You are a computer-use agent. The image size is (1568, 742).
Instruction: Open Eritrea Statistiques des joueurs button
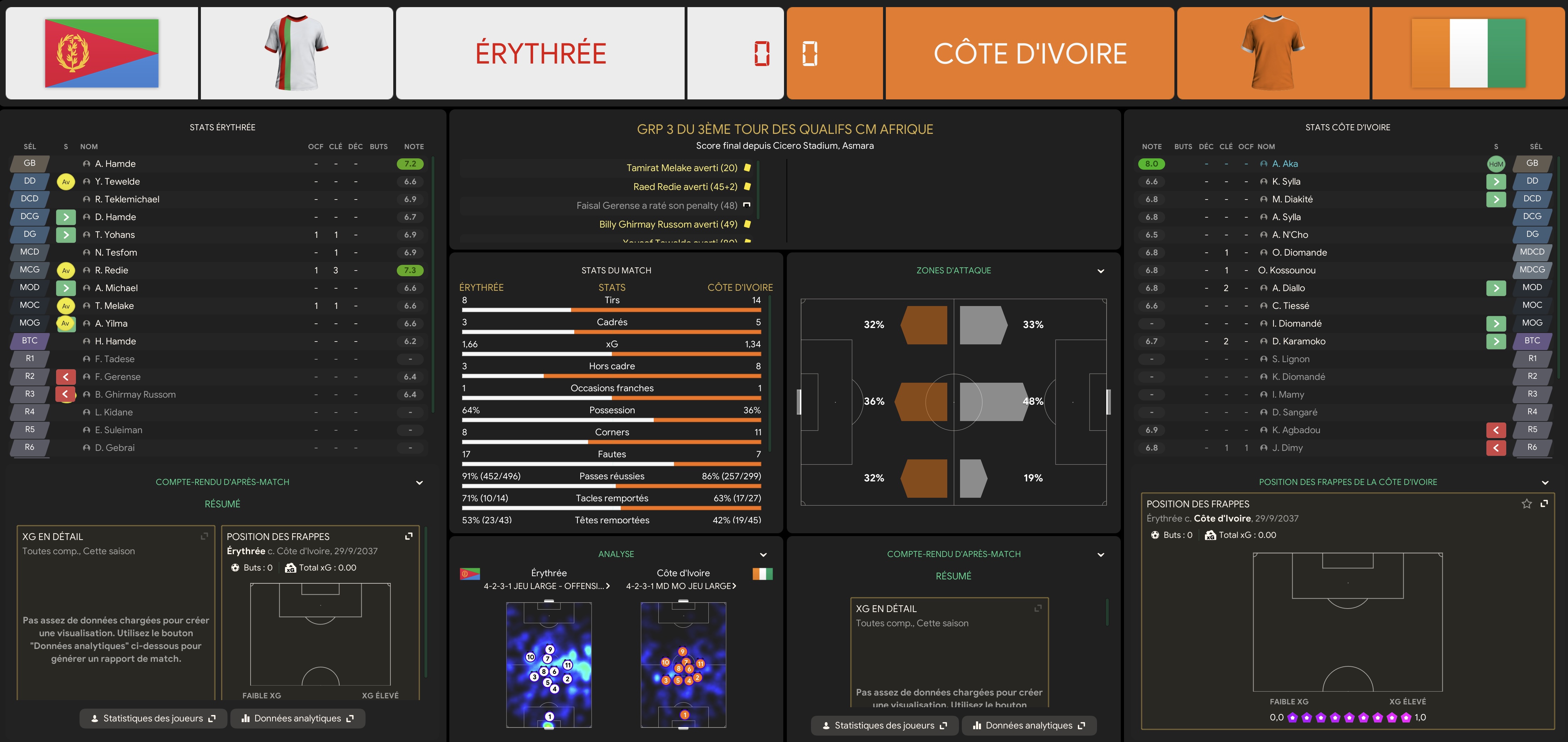coord(153,718)
